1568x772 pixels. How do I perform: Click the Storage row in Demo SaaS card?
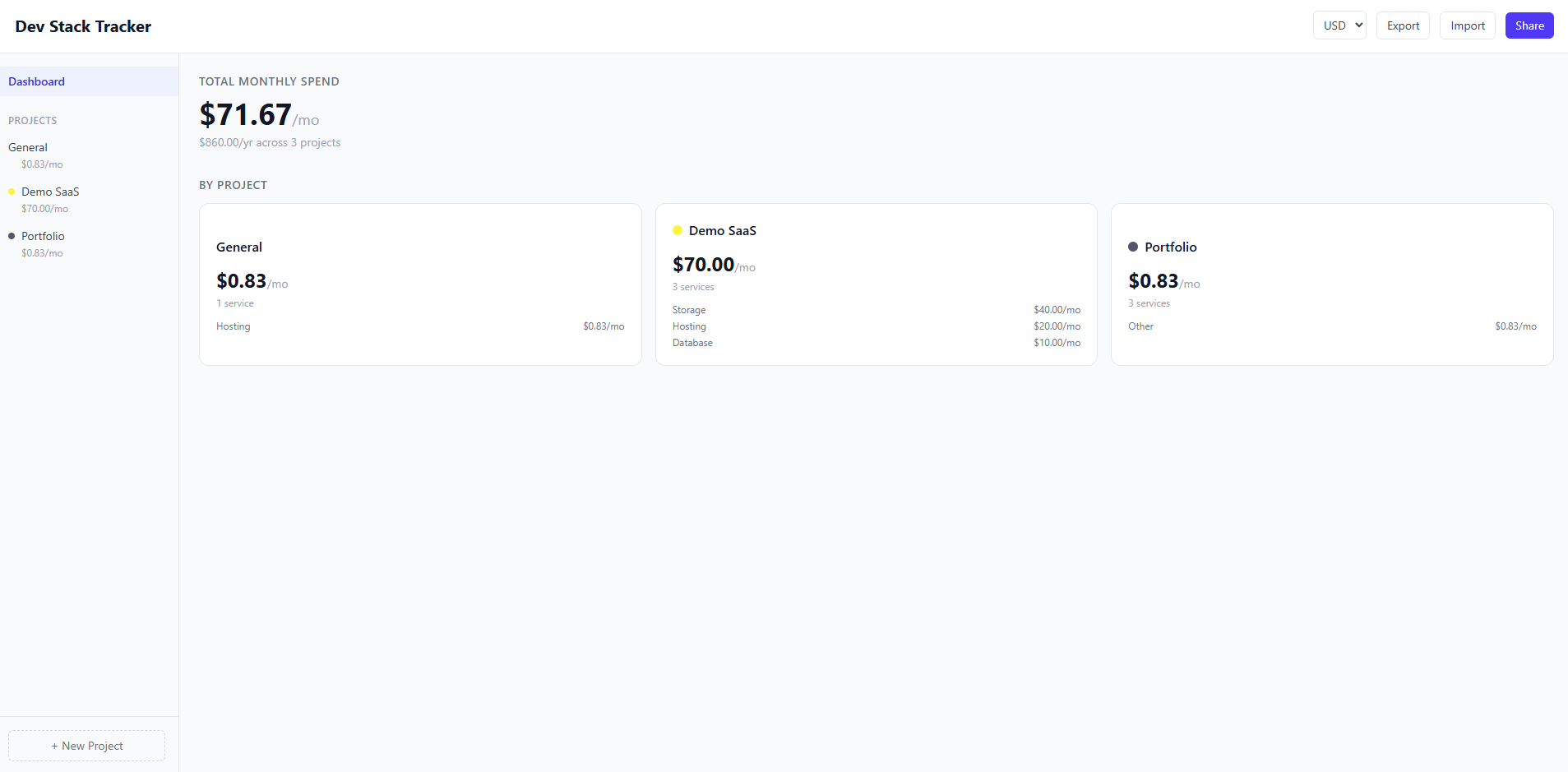click(876, 310)
